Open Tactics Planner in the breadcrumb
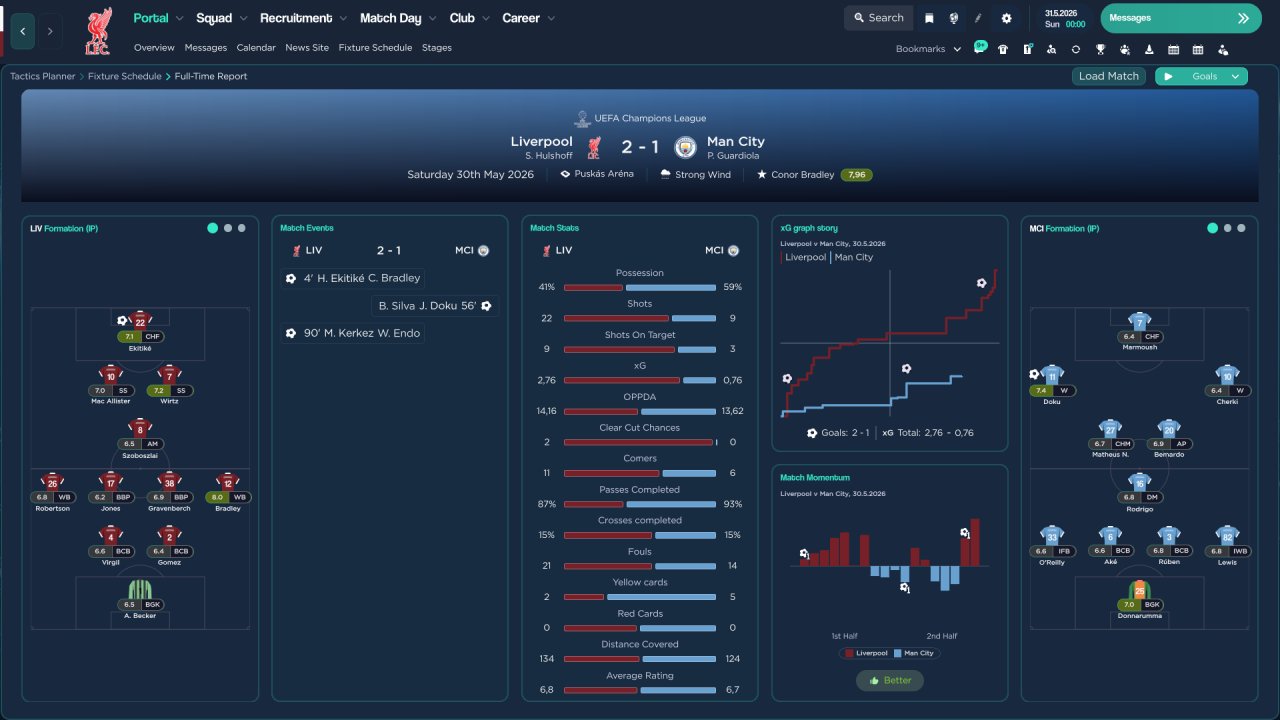The image size is (1280, 720). click(x=42, y=76)
